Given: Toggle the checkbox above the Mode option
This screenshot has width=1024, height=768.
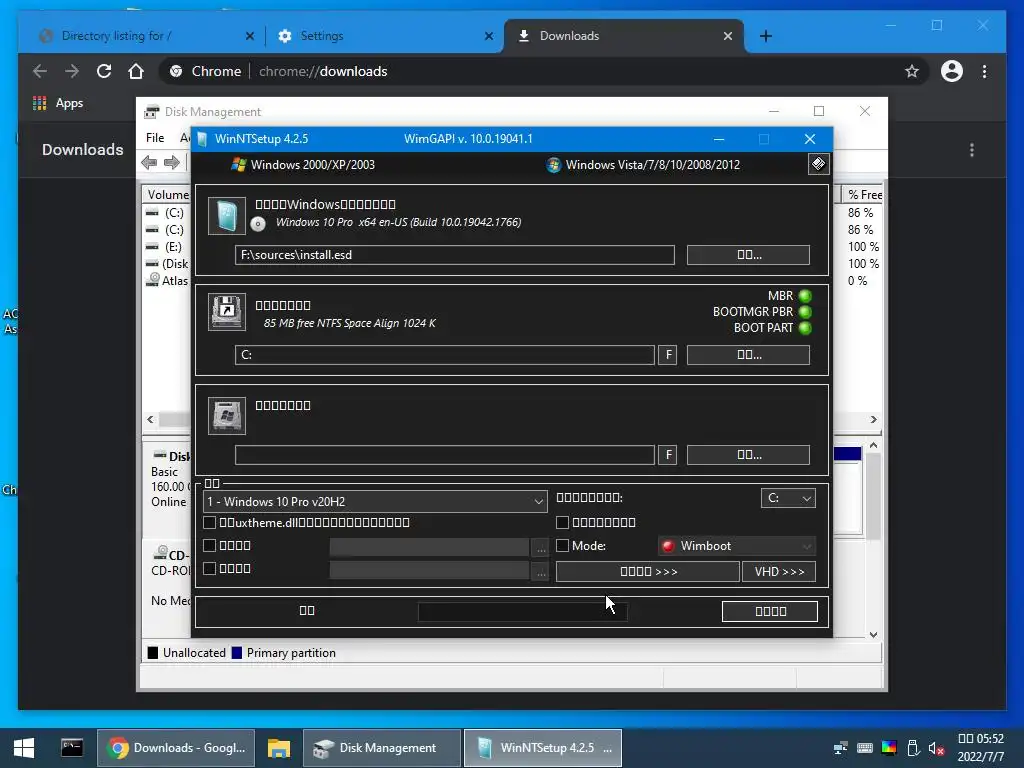Looking at the screenshot, I should [562, 522].
